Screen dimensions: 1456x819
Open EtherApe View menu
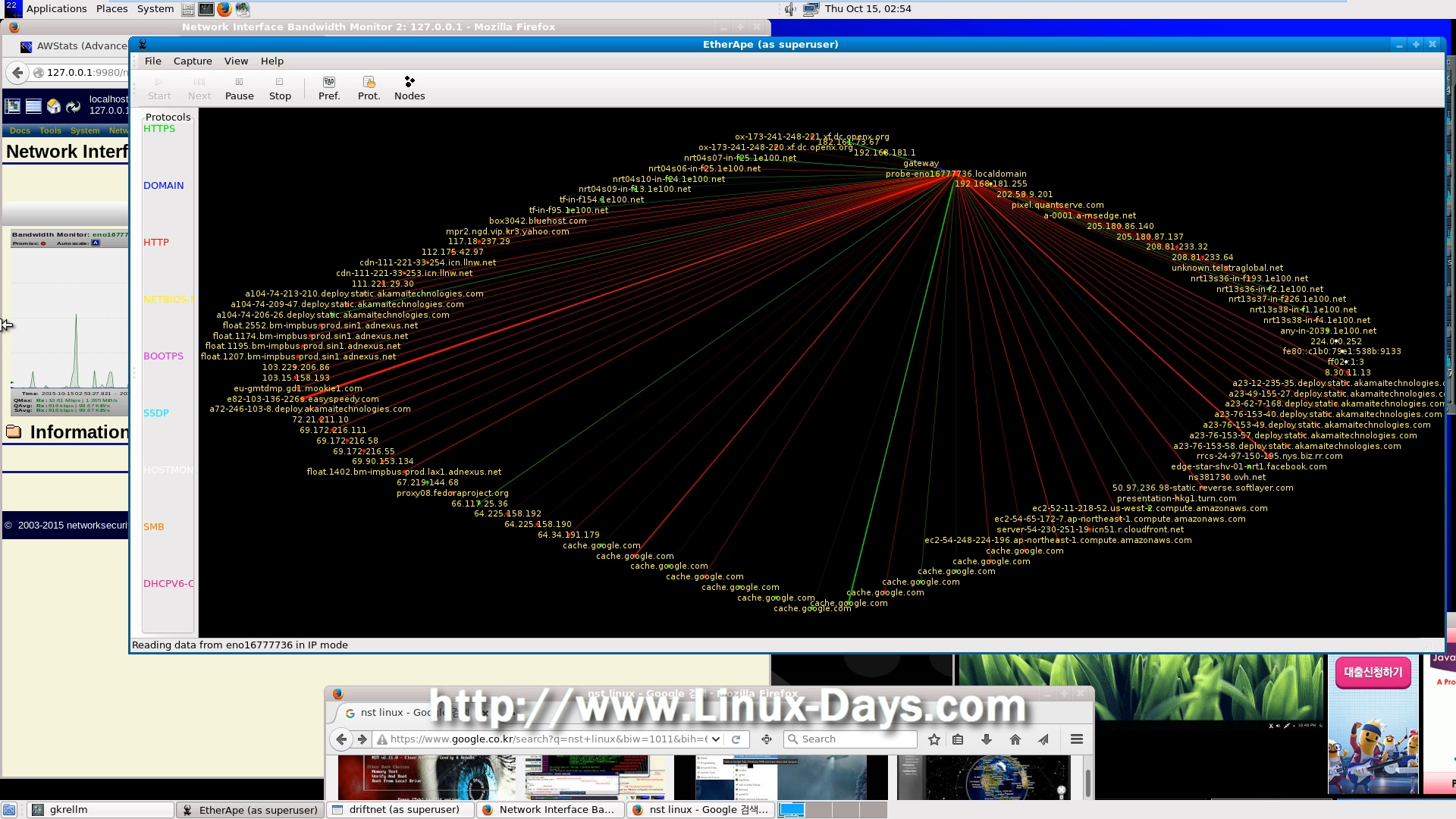tap(236, 61)
